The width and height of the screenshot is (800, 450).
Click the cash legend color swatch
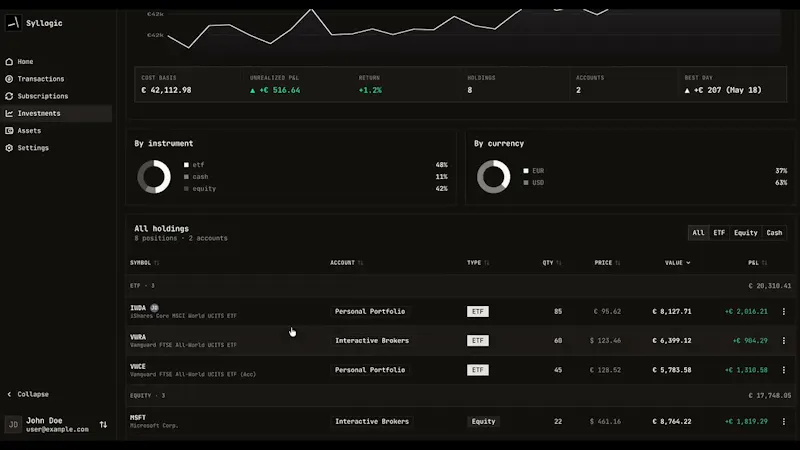tap(186, 177)
